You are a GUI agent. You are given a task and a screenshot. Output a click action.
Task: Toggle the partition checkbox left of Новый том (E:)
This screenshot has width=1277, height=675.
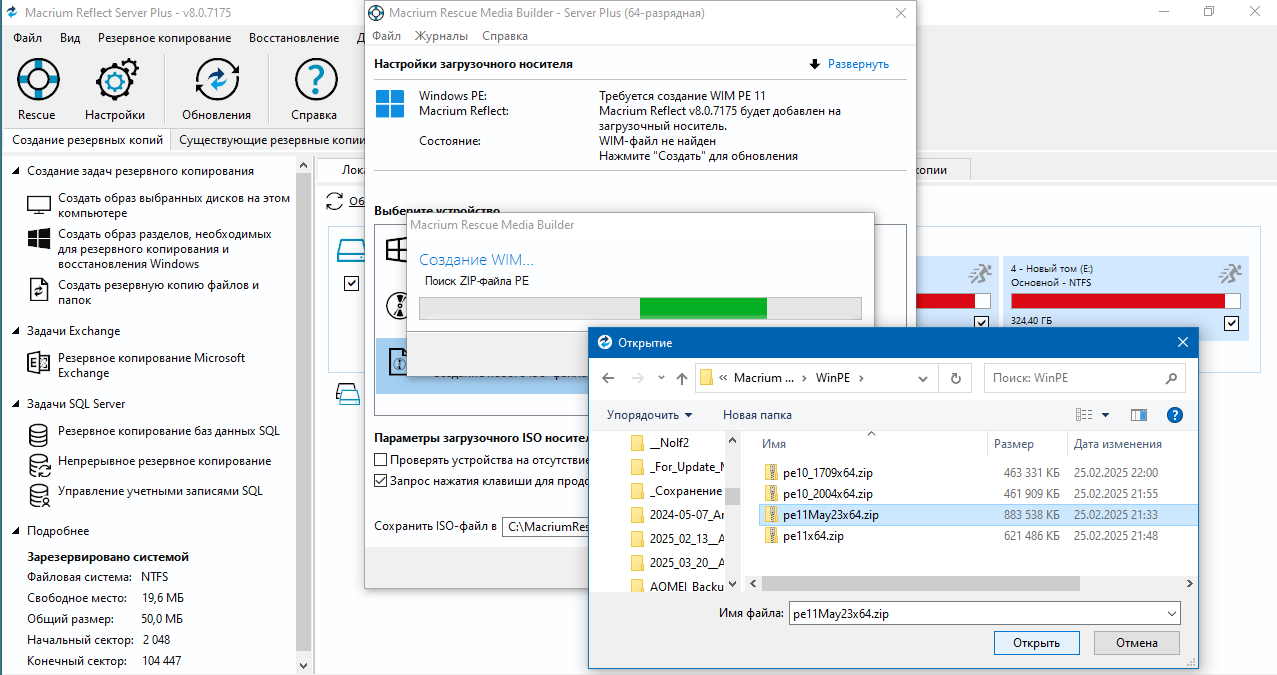[x=981, y=323]
